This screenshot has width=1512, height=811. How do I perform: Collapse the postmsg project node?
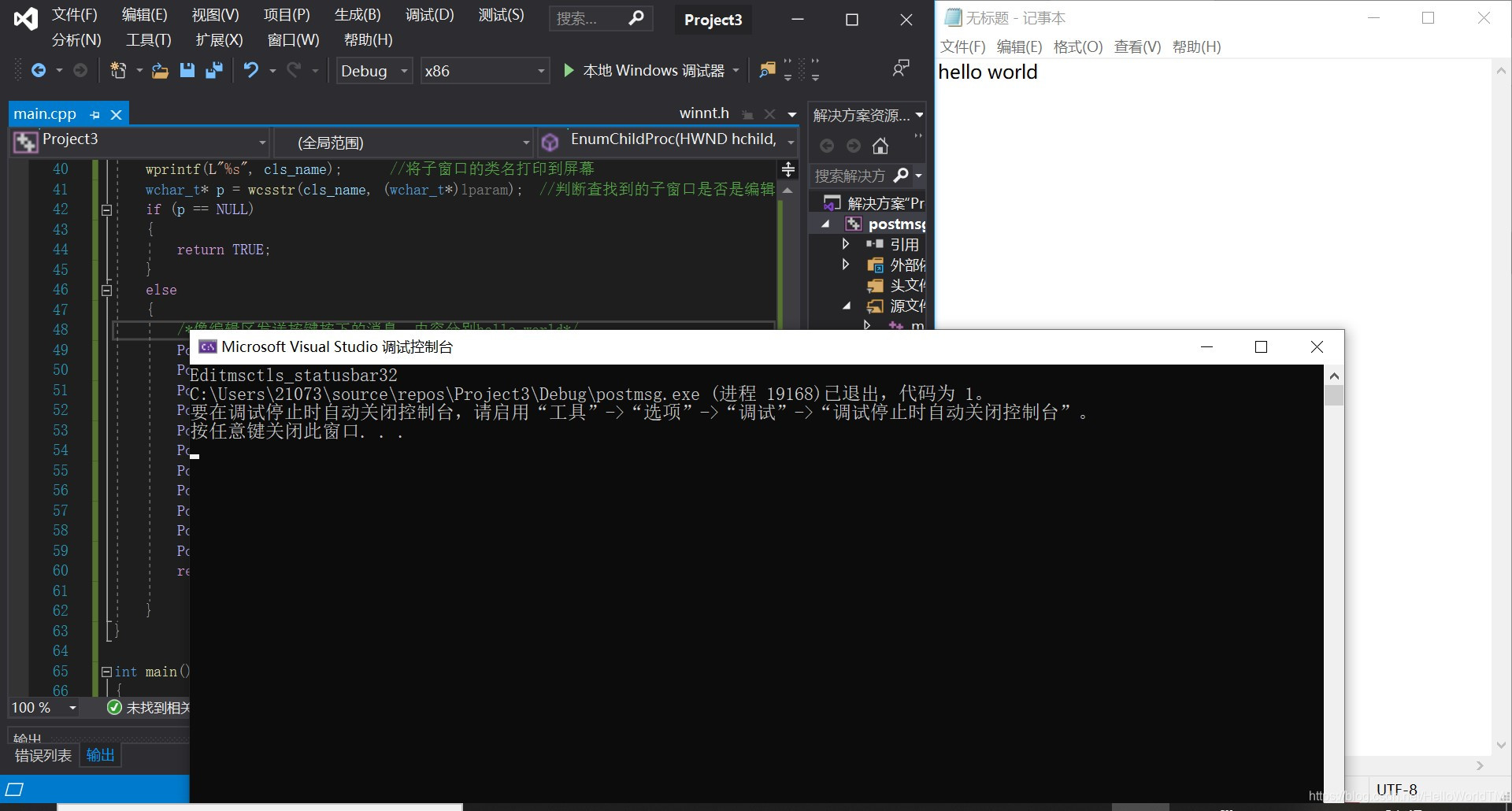coord(825,224)
